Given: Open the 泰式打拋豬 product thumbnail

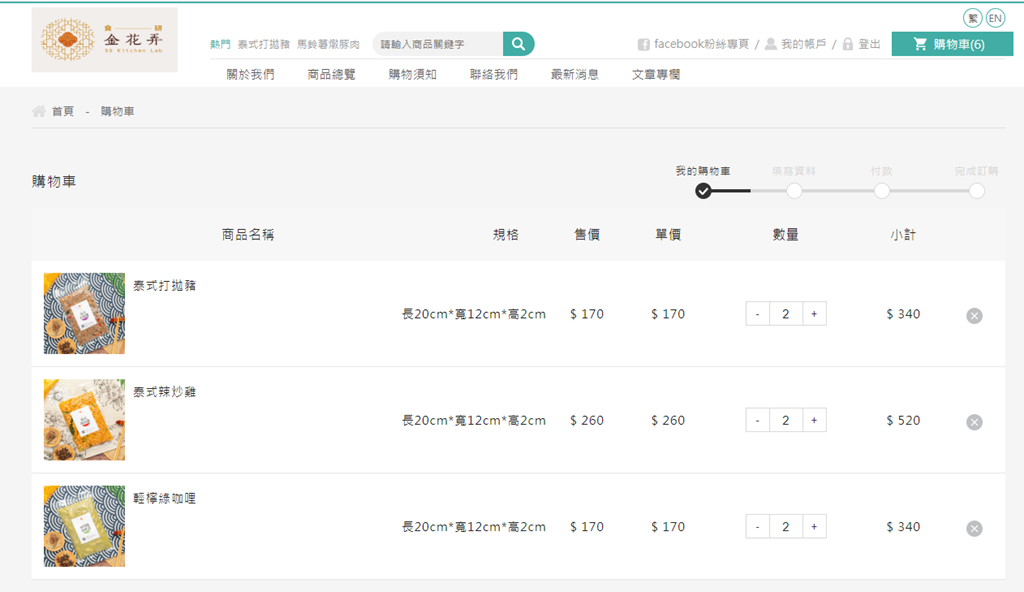Looking at the screenshot, I should [x=84, y=313].
